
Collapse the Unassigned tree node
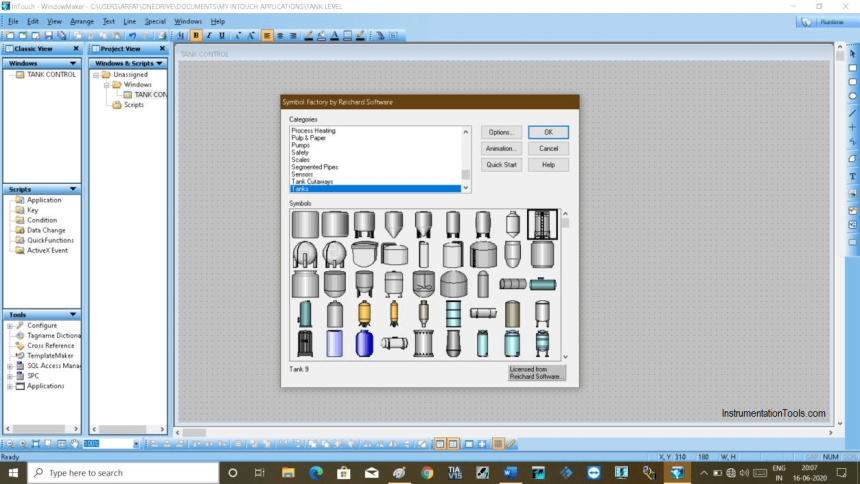point(96,75)
